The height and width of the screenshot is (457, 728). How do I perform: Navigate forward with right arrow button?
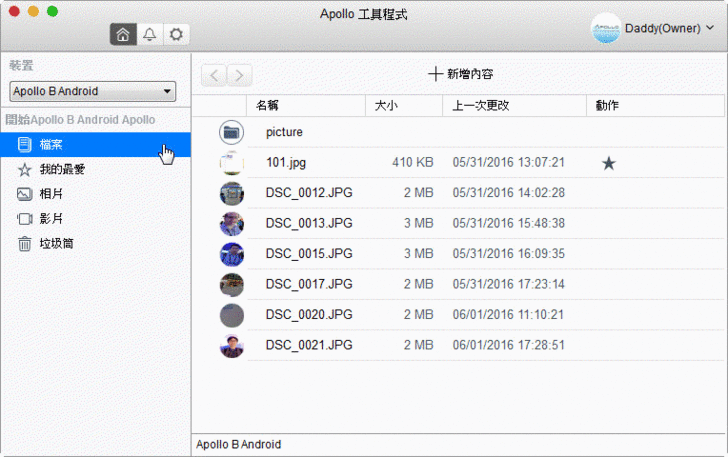click(x=239, y=75)
